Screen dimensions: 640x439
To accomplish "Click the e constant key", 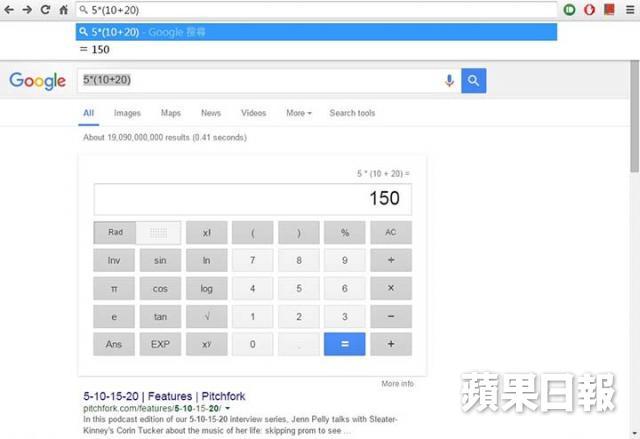I will tap(114, 317).
